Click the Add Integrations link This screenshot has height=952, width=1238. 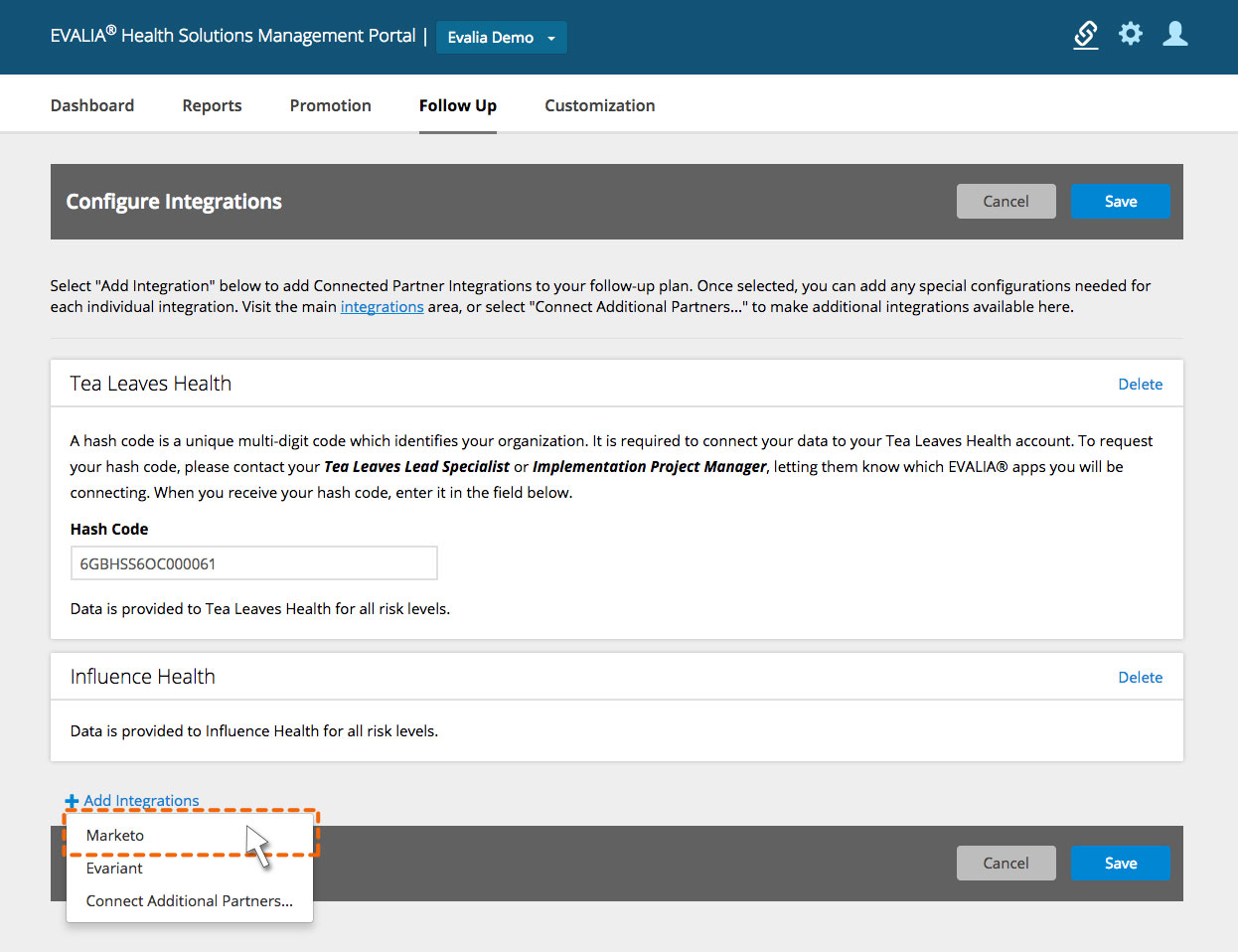(x=141, y=801)
